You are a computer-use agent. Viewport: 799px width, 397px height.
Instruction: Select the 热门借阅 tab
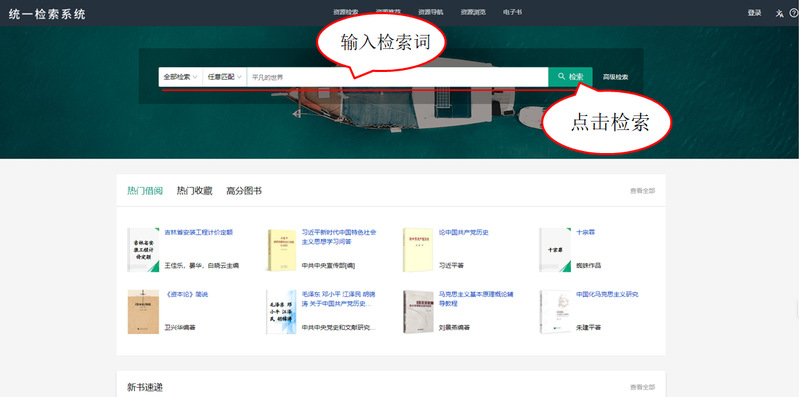point(145,191)
